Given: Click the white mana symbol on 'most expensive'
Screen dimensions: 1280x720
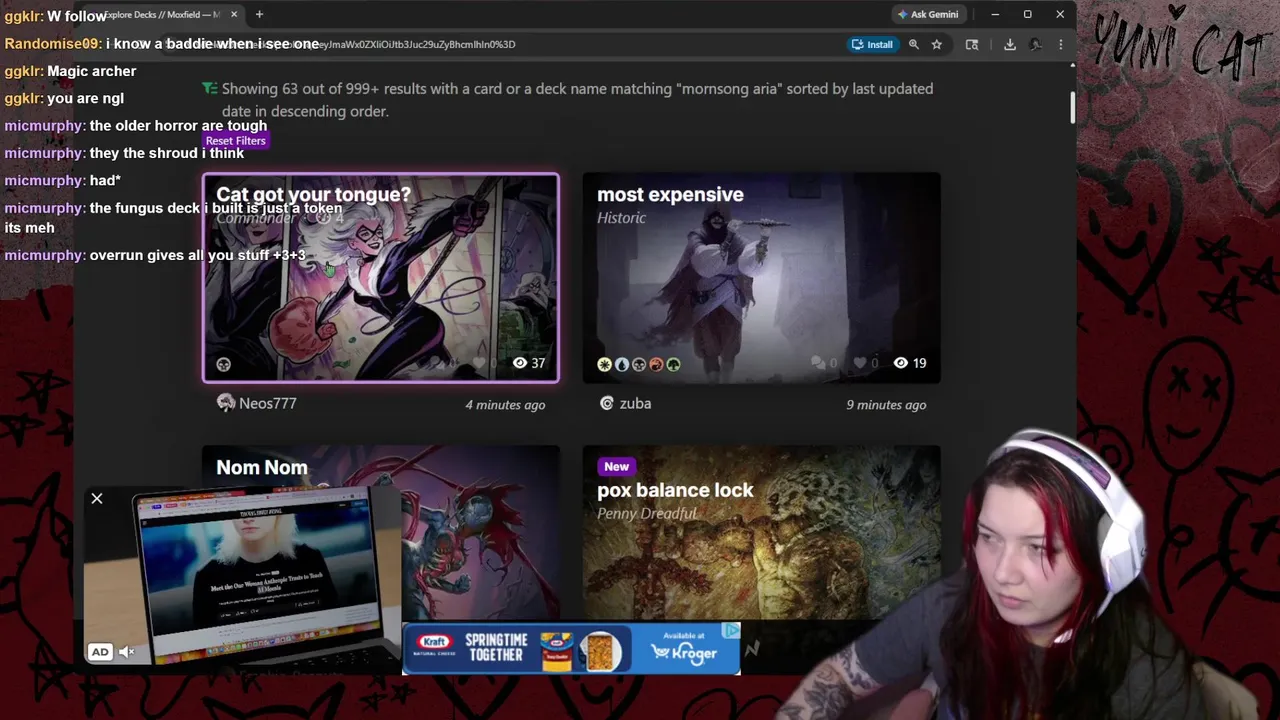Looking at the screenshot, I should tap(604, 364).
